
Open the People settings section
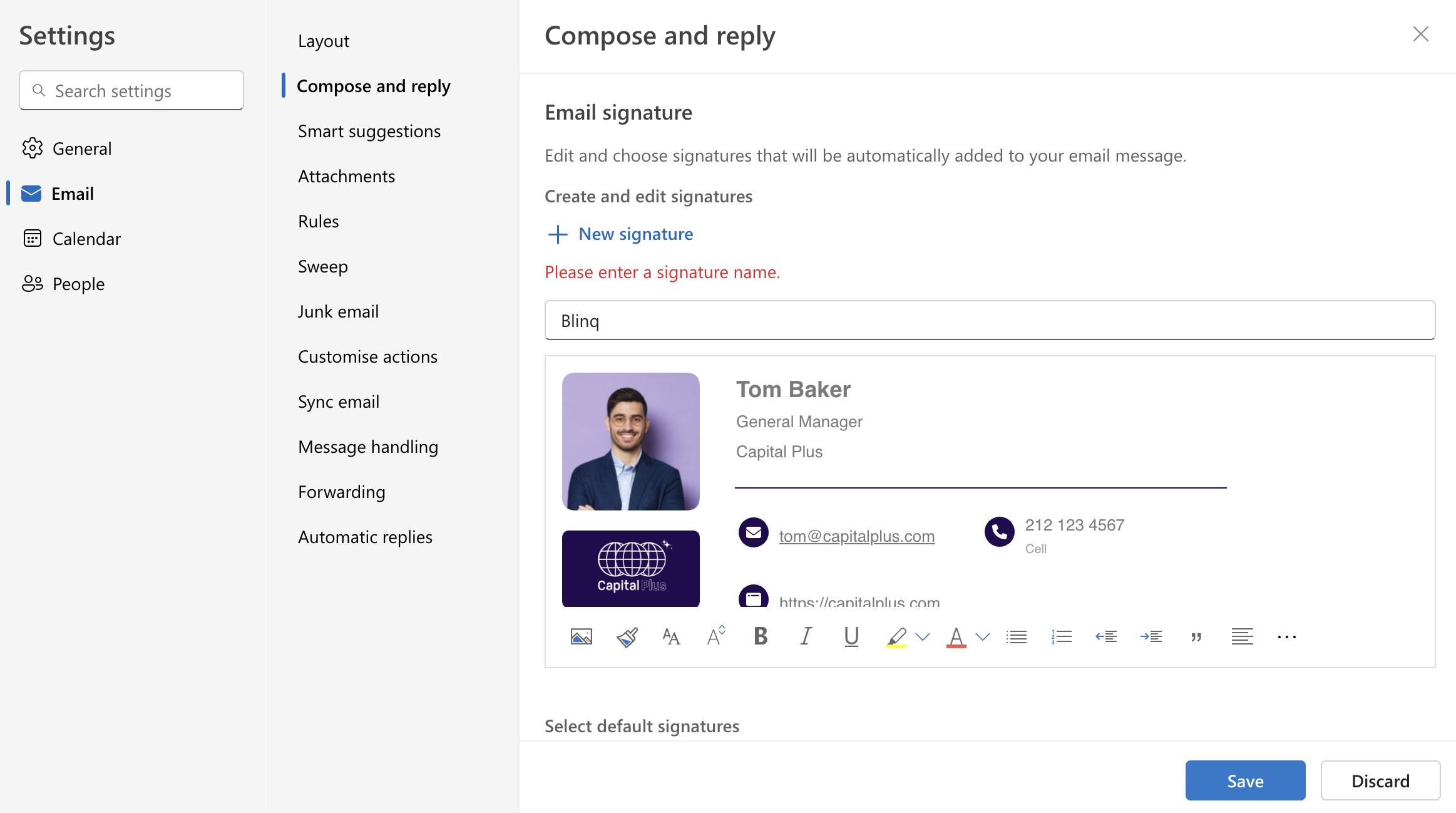click(78, 283)
